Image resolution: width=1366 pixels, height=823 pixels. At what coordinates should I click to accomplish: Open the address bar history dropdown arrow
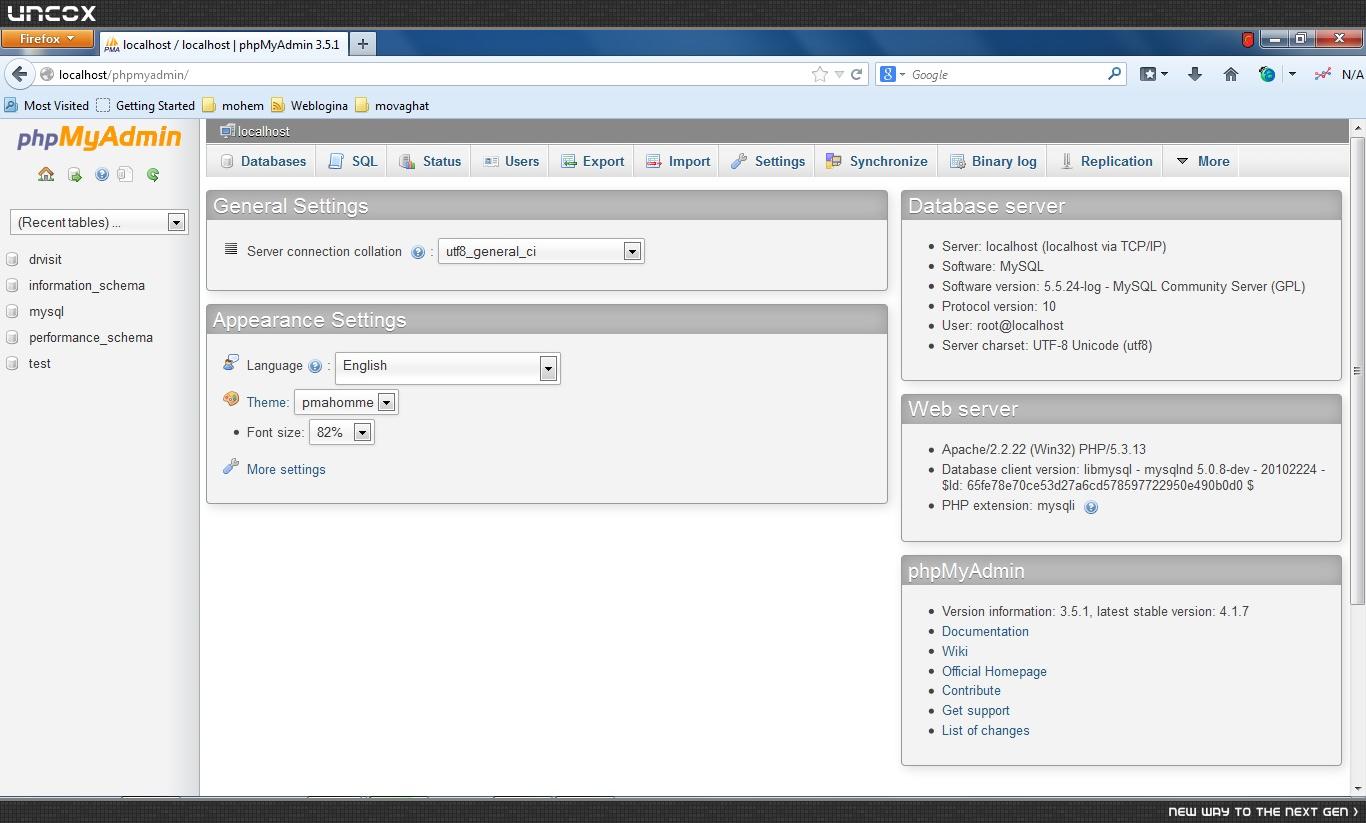point(839,74)
